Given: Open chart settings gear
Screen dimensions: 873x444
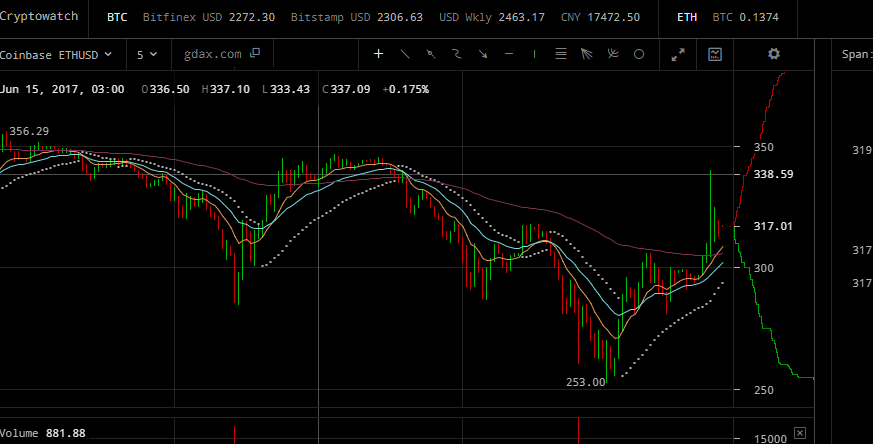Looking at the screenshot, I should 774,54.
